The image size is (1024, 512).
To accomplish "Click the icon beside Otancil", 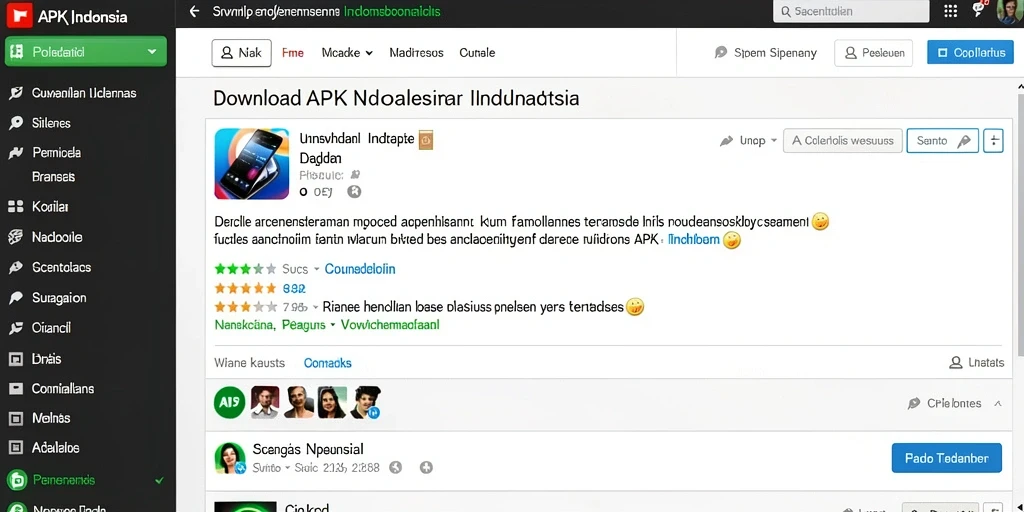I will click(15, 328).
